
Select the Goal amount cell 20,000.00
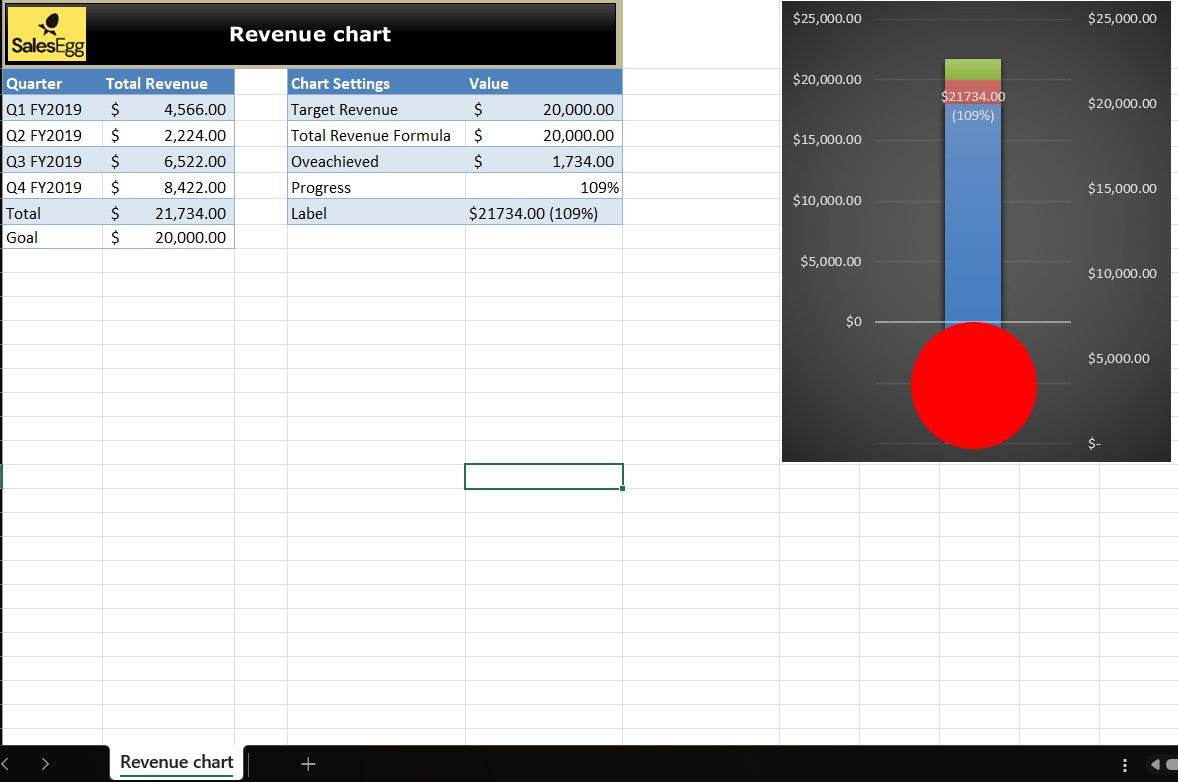168,238
